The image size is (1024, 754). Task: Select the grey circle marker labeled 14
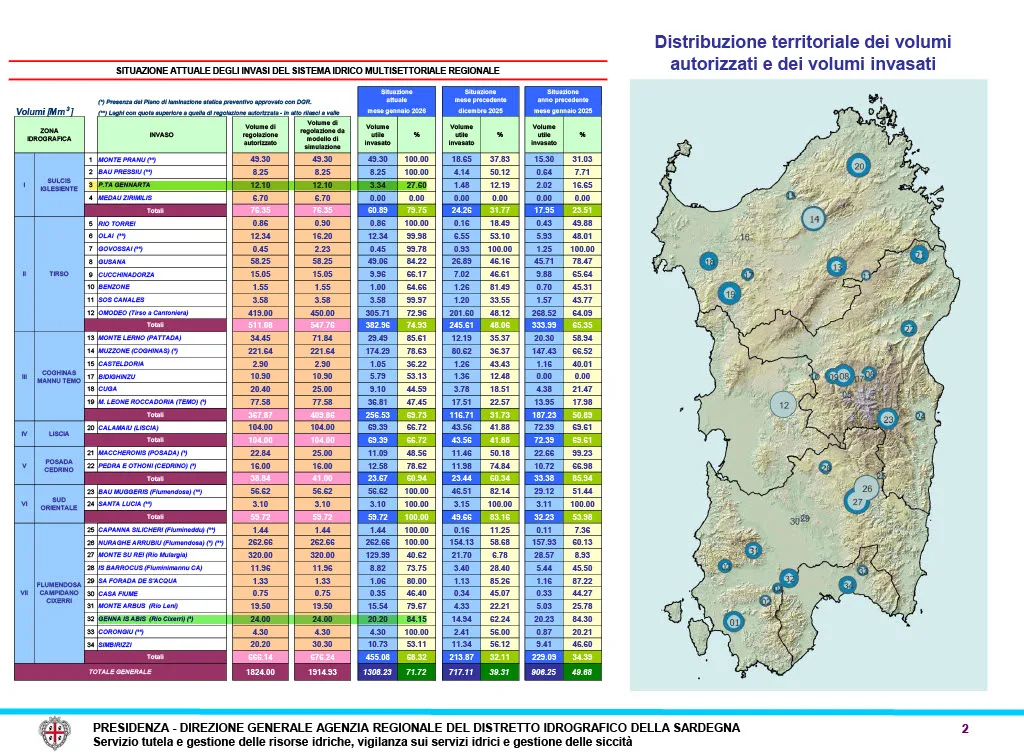point(815,218)
